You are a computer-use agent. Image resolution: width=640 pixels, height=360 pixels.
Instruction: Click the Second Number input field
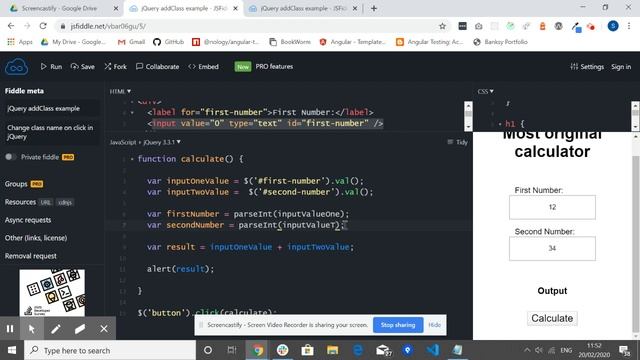point(552,249)
